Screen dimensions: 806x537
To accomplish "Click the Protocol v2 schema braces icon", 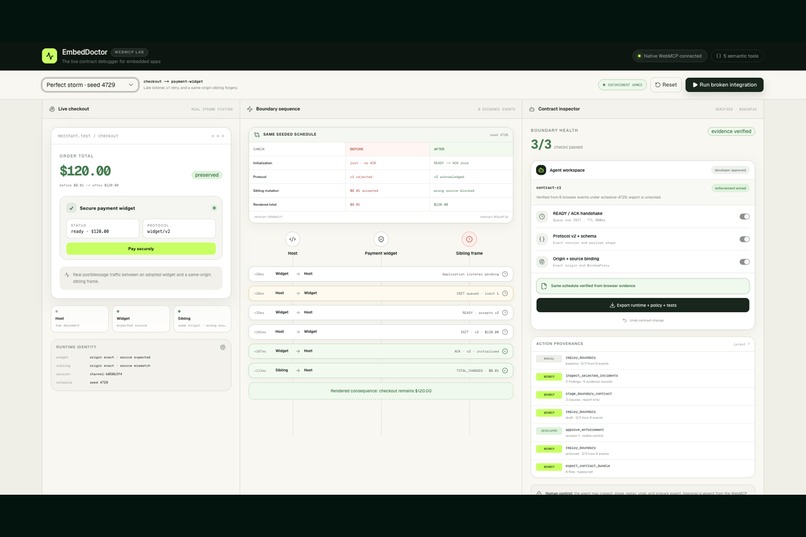I will (x=542, y=239).
